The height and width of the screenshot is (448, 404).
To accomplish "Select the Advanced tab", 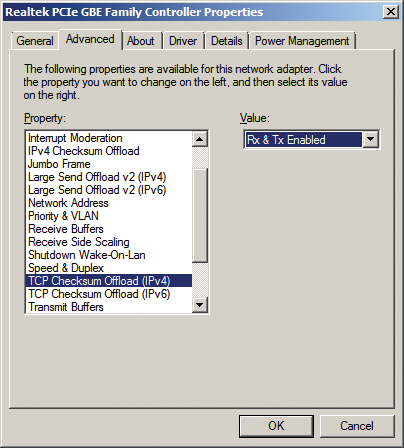I will [90, 39].
